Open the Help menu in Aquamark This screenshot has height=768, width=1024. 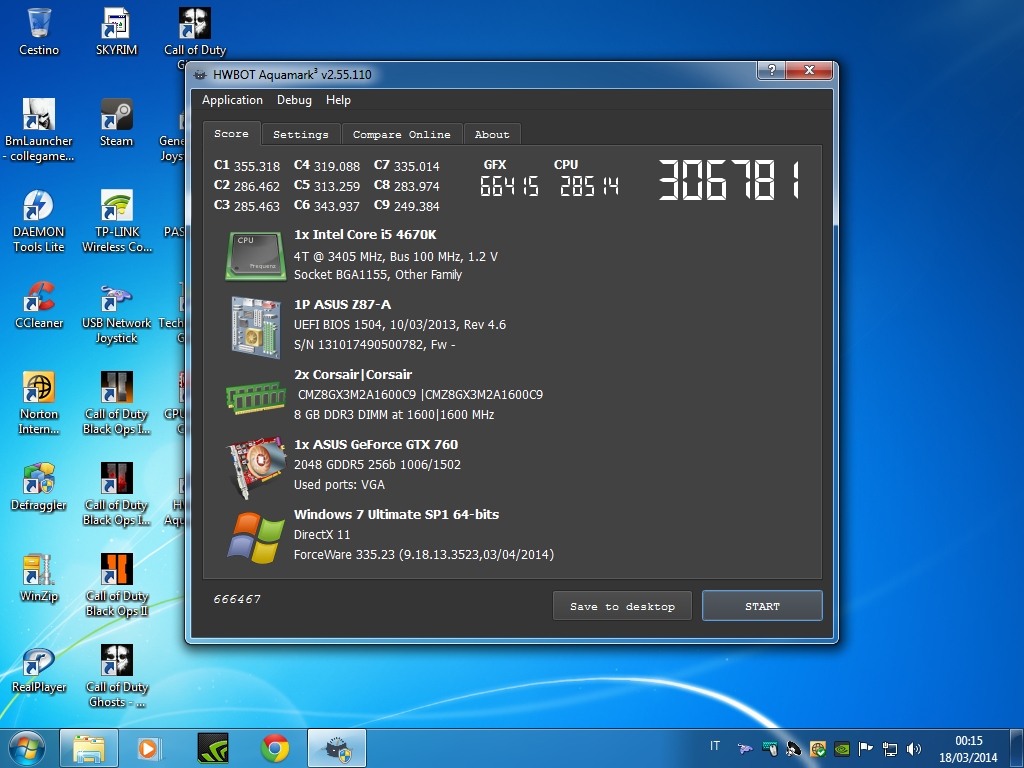[x=338, y=100]
